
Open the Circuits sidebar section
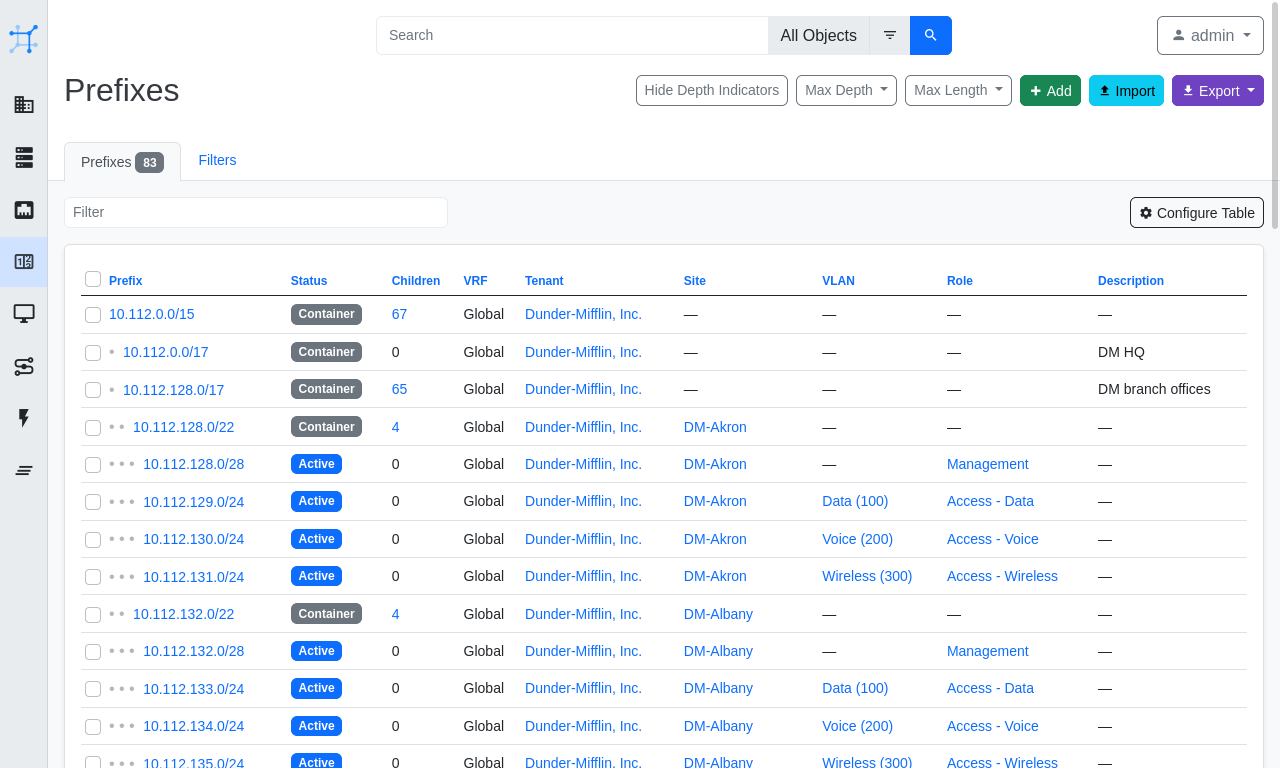24,366
